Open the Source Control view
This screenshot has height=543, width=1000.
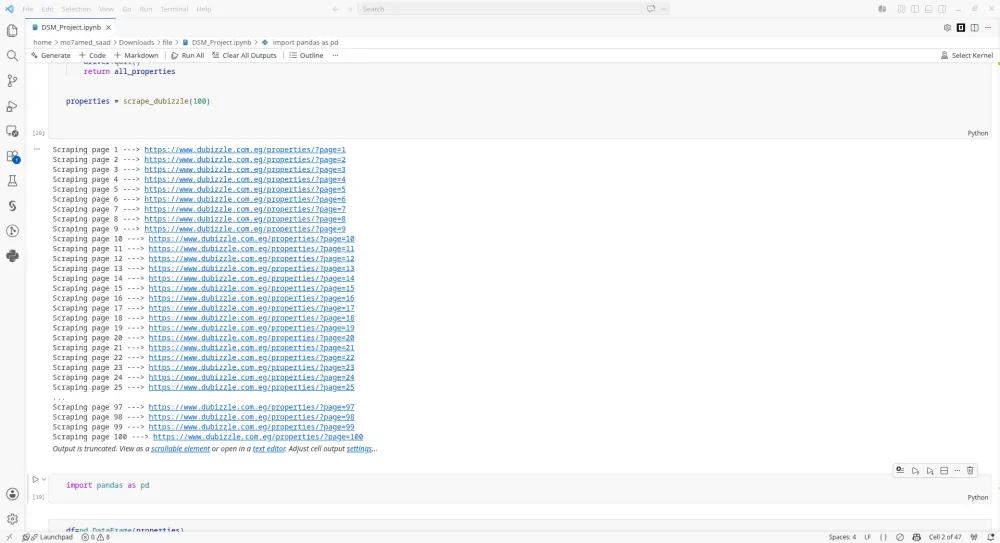point(12,81)
